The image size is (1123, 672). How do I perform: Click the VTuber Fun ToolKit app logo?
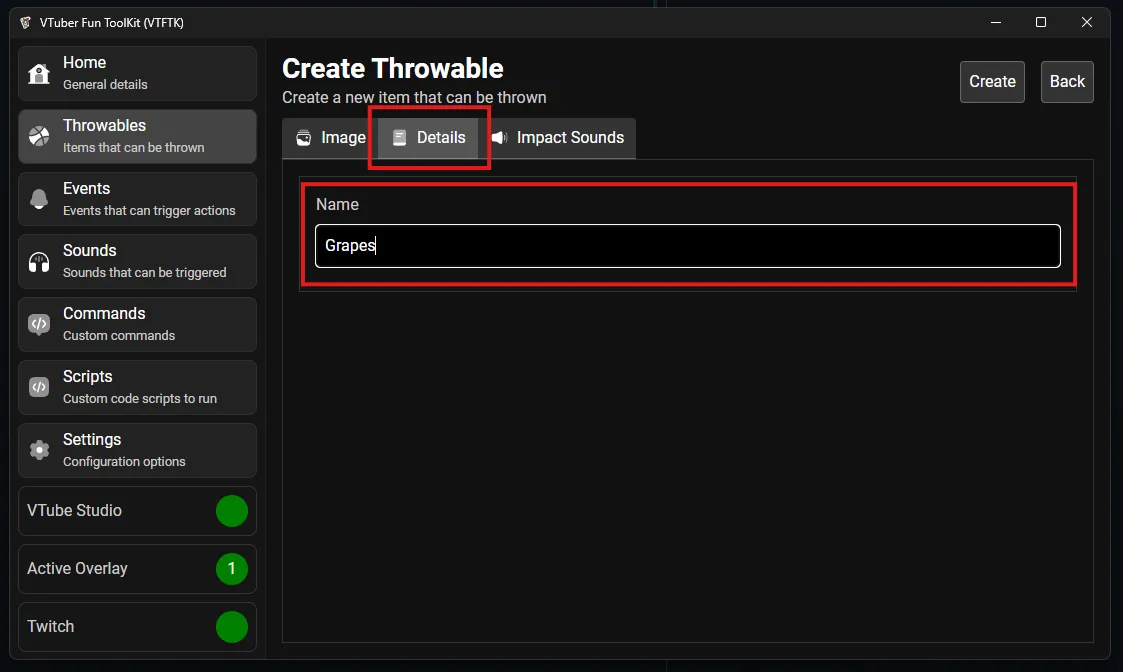coord(25,22)
